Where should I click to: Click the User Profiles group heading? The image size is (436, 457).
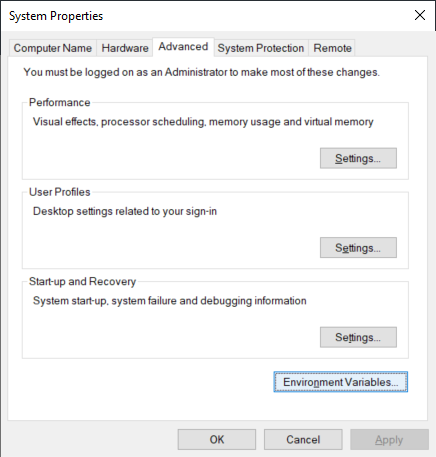coord(60,192)
